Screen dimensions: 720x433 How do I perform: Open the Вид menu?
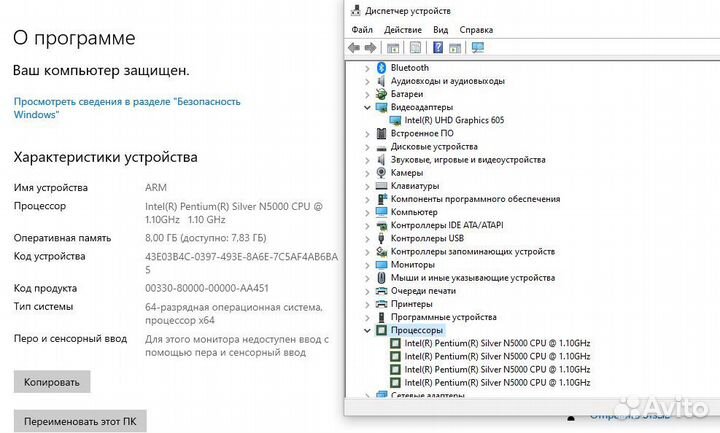(440, 30)
